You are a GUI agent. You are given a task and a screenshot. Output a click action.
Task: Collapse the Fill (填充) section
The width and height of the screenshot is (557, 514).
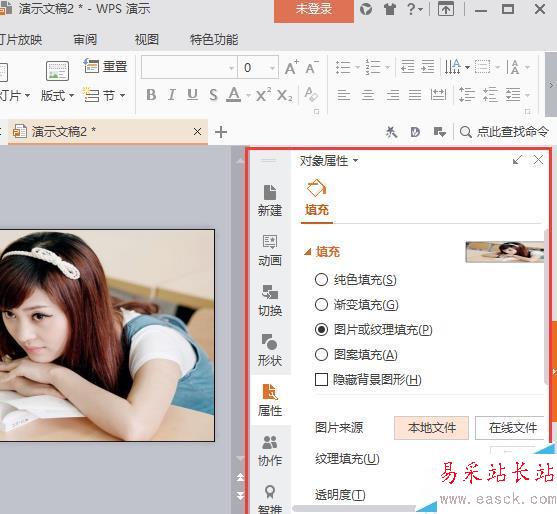308,252
